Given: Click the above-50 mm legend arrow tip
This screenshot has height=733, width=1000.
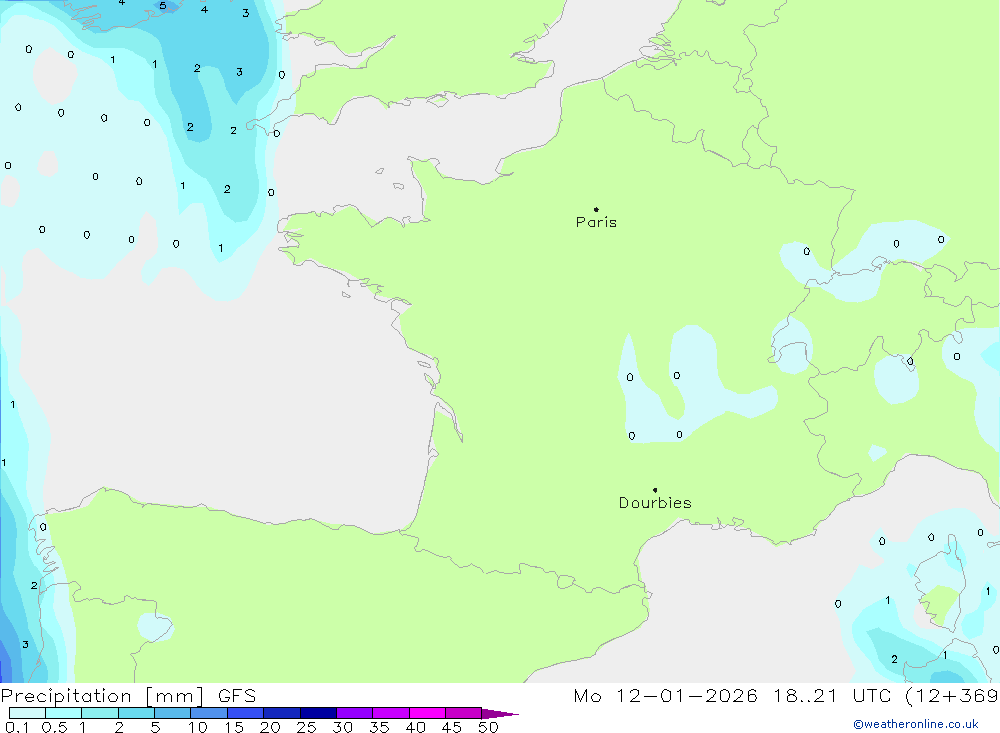Looking at the screenshot, I should [501, 714].
